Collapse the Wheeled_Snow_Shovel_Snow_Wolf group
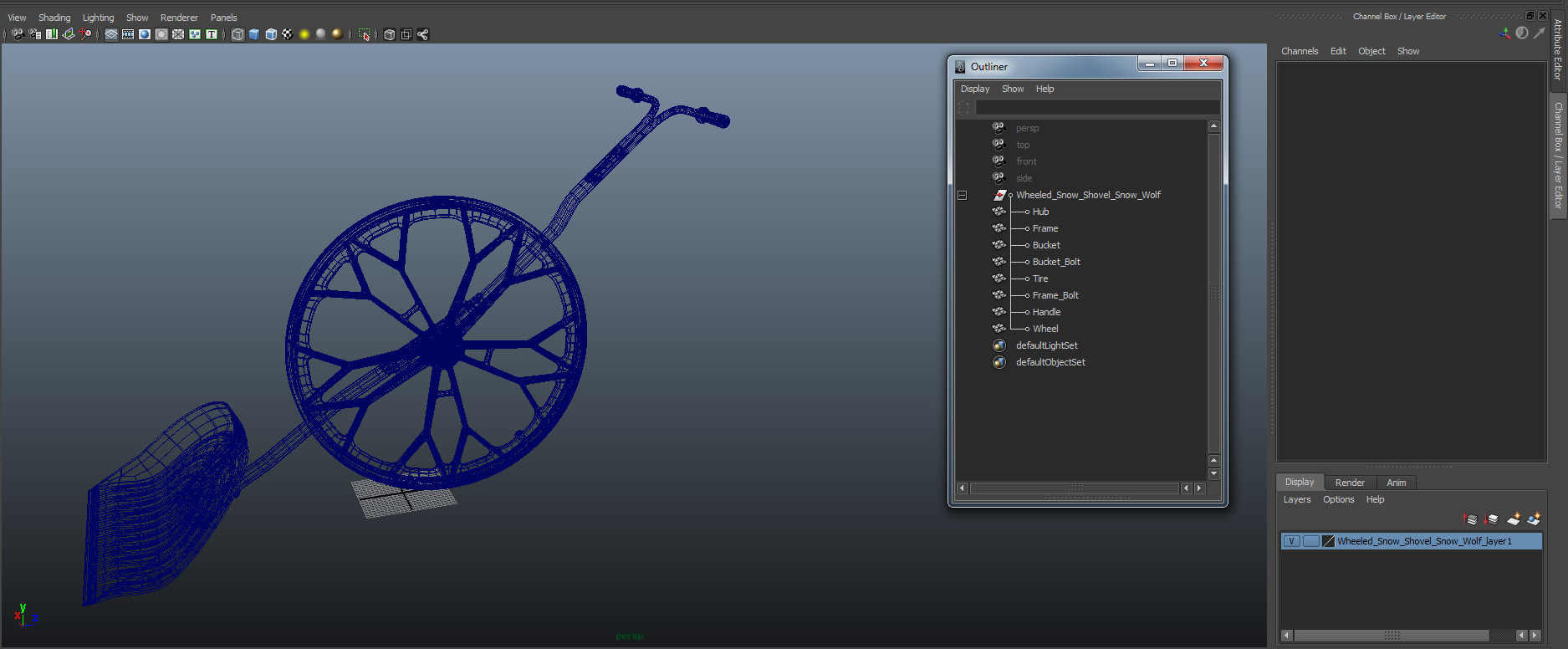Image resolution: width=1568 pixels, height=649 pixels. 962,195
